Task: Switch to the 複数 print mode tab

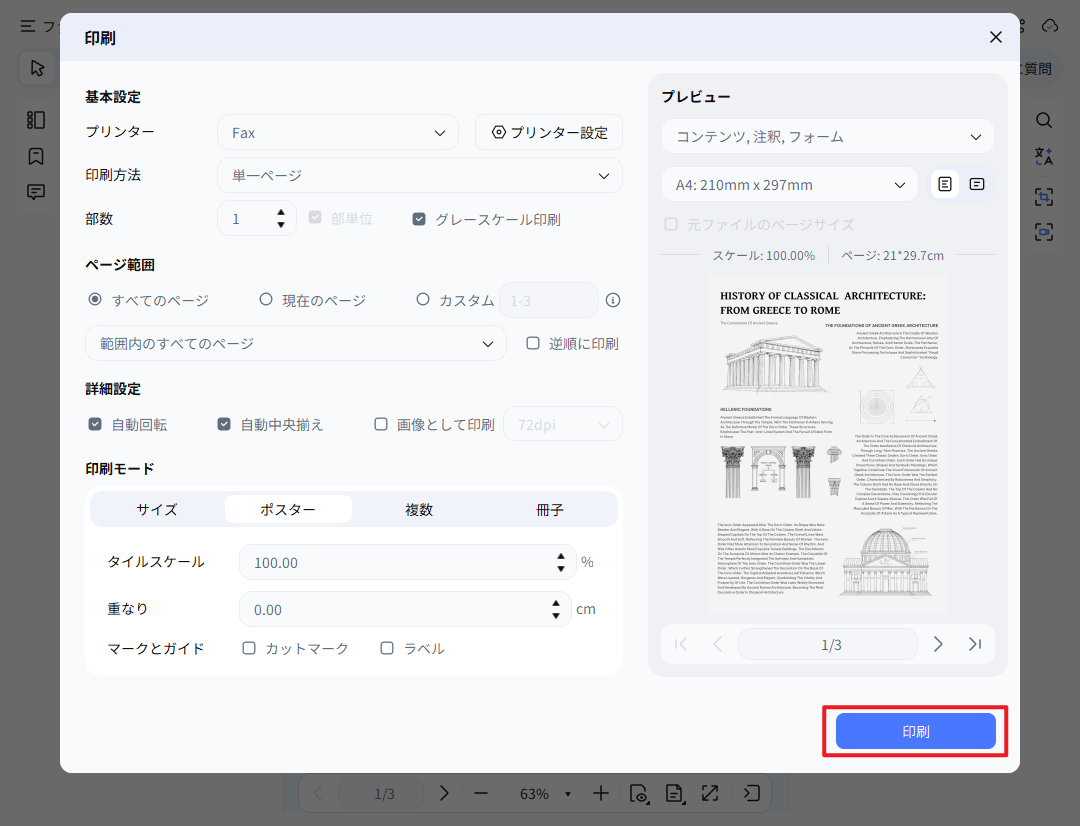Action: (x=419, y=509)
